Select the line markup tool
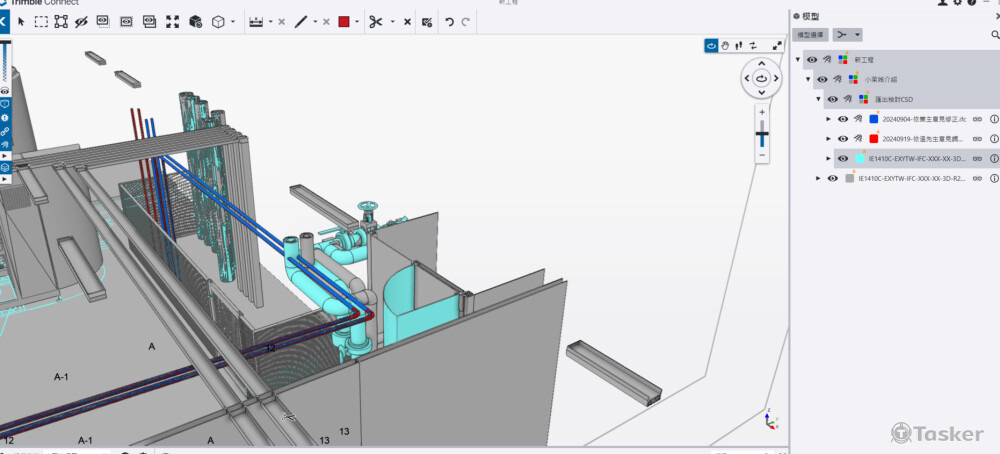The image size is (1000, 454). point(300,21)
